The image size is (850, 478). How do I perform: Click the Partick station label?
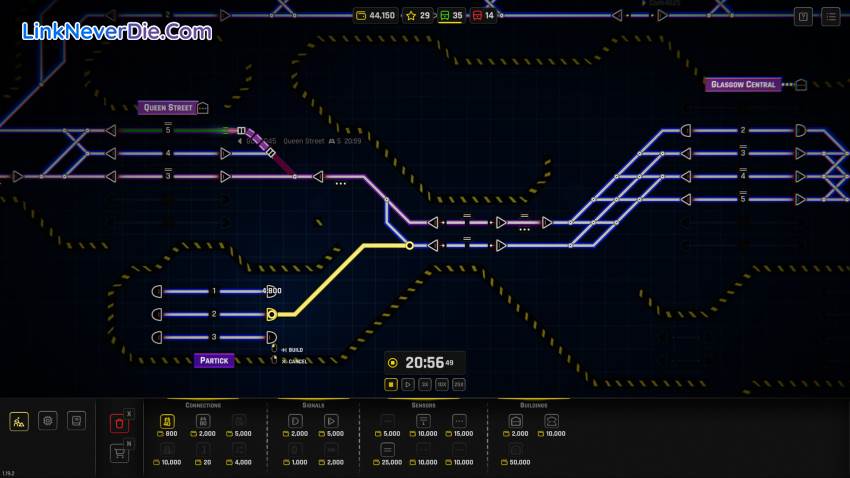point(214,360)
